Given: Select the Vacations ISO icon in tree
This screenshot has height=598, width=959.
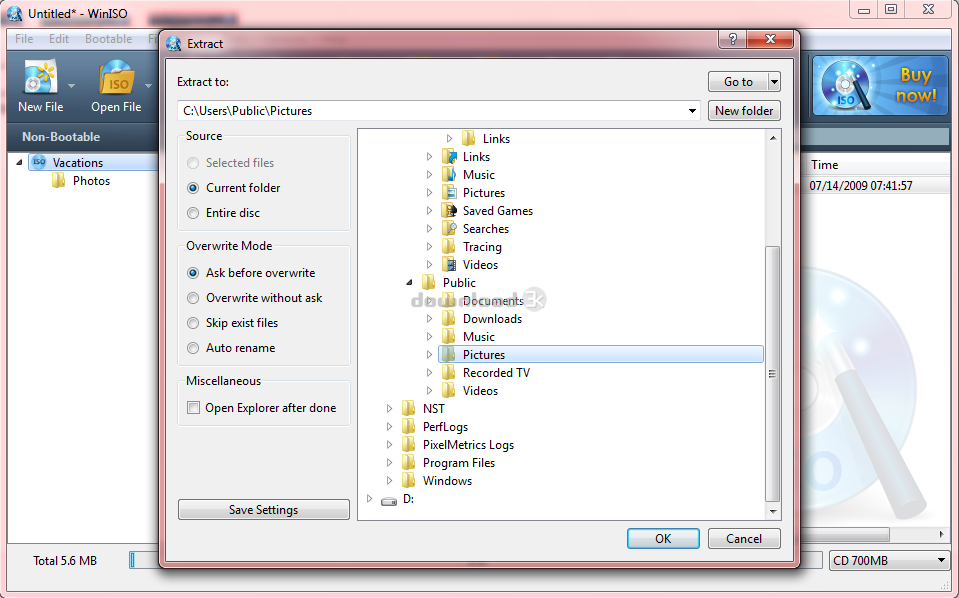Looking at the screenshot, I should pyautogui.click(x=39, y=162).
